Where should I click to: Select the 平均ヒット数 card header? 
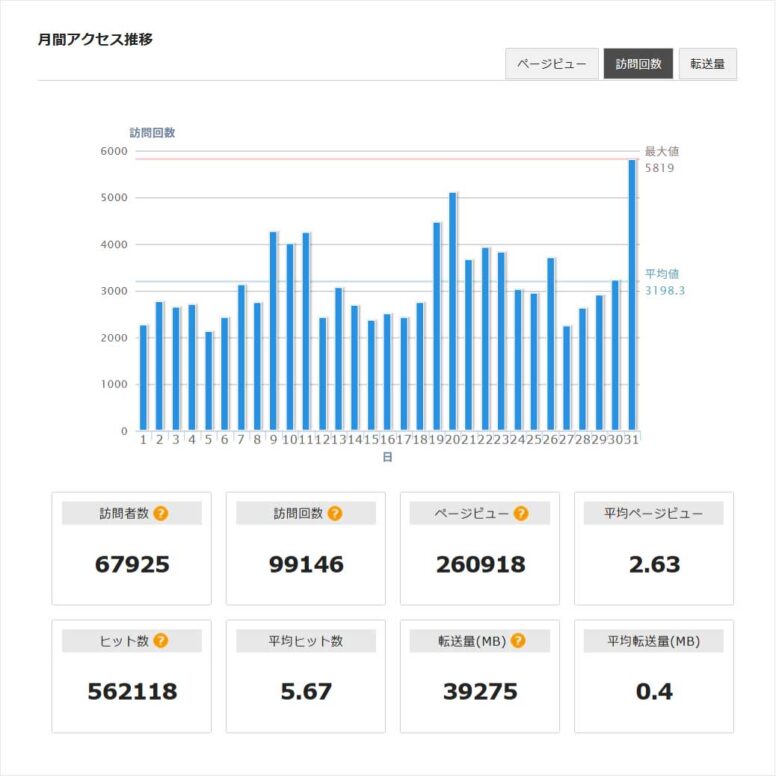(306, 641)
